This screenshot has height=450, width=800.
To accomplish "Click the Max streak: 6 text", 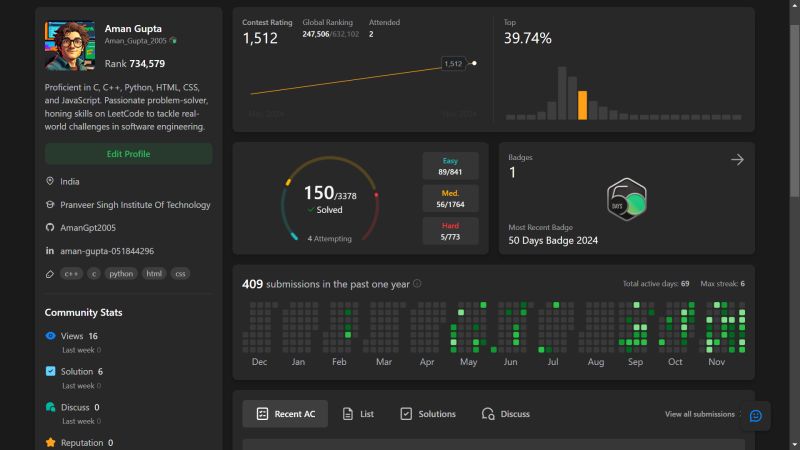I will (x=722, y=284).
